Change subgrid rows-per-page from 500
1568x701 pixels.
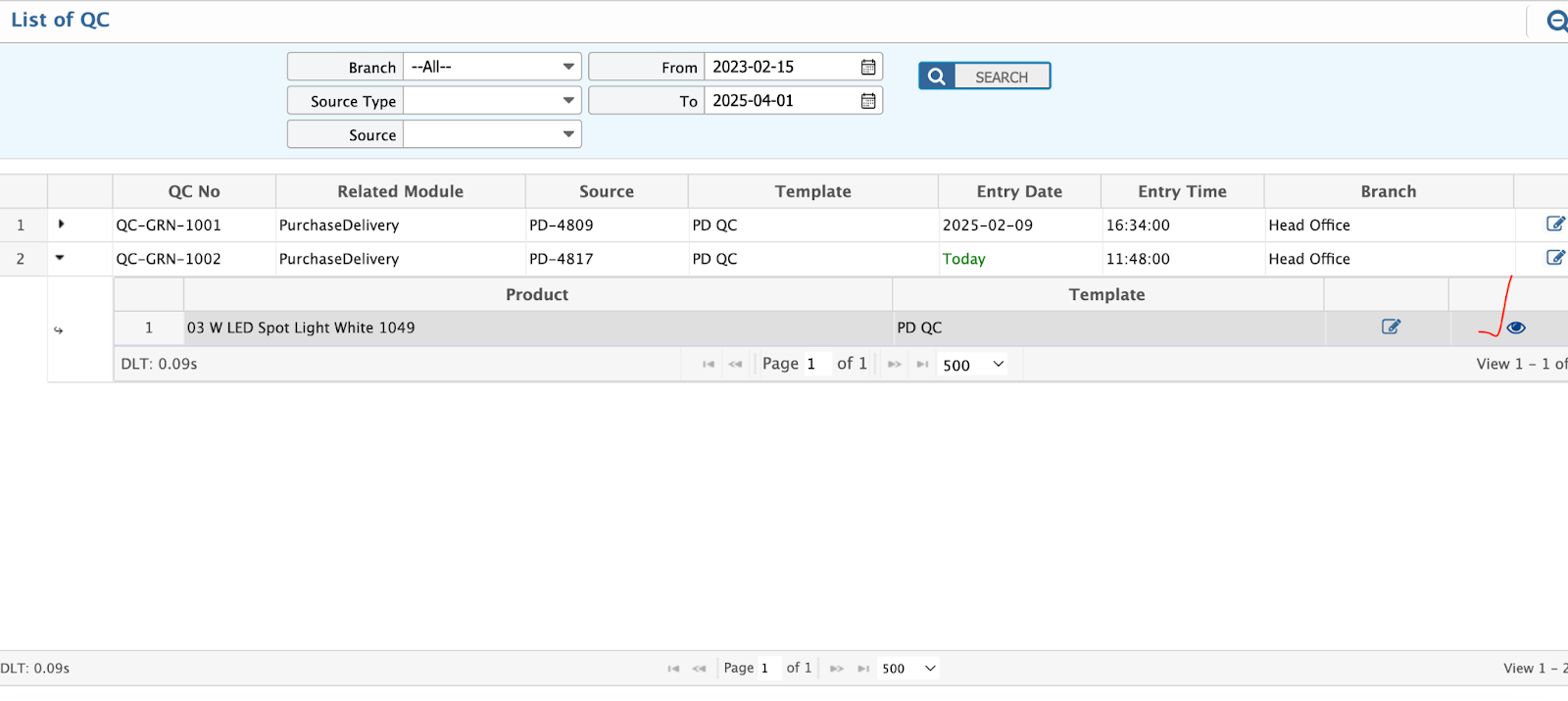973,365
